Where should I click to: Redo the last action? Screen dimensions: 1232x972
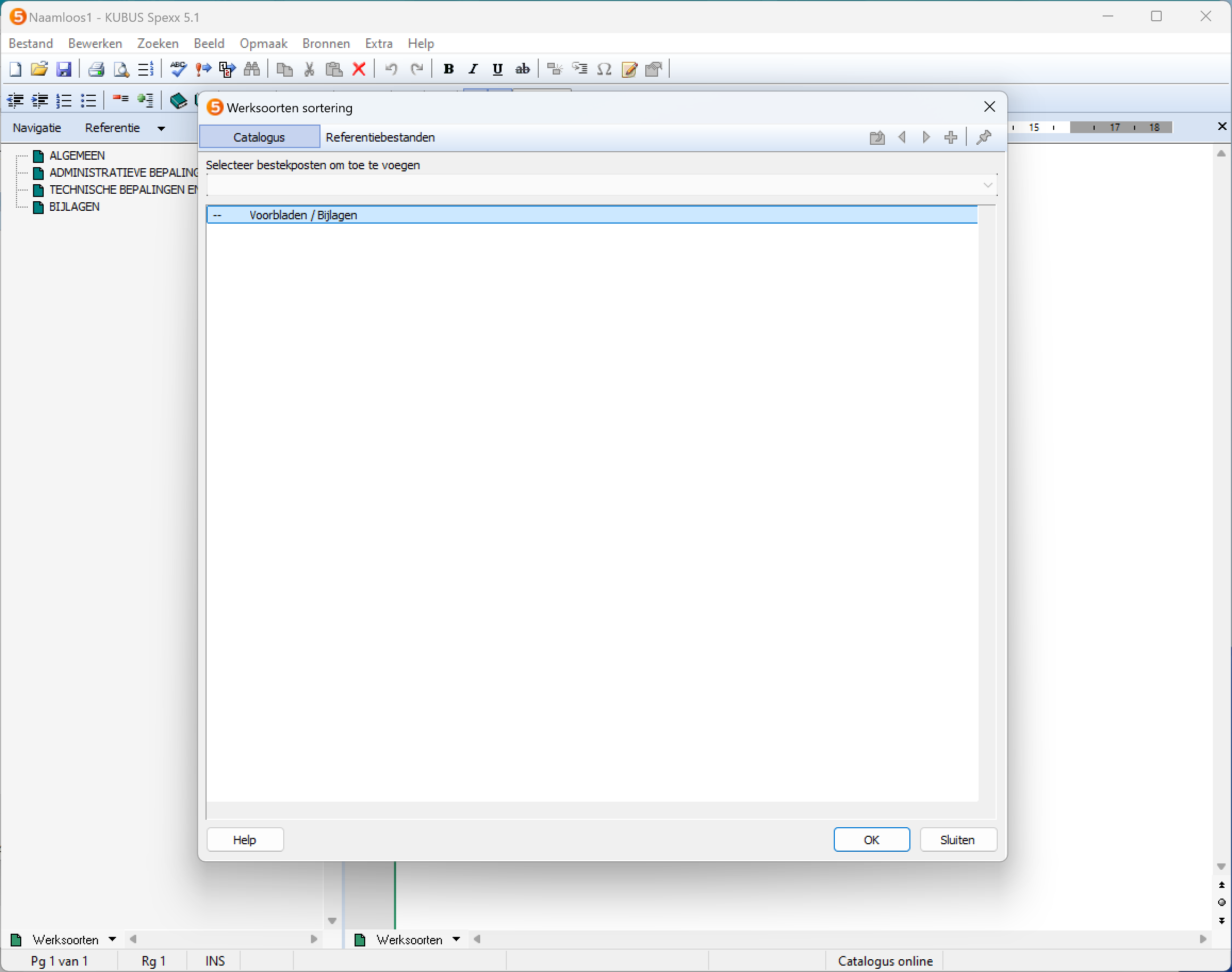tap(416, 69)
